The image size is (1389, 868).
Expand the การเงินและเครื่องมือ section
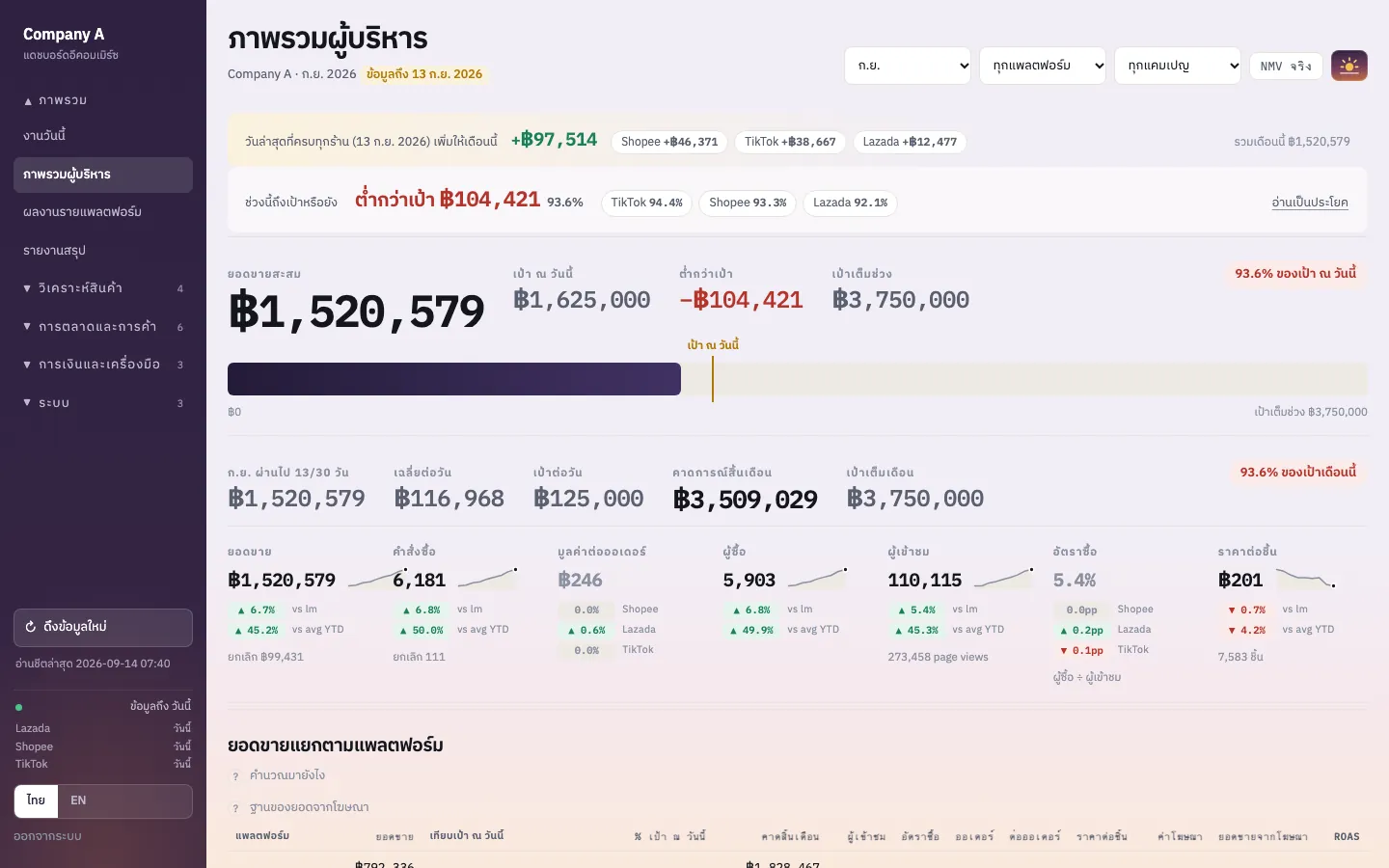[103, 365]
